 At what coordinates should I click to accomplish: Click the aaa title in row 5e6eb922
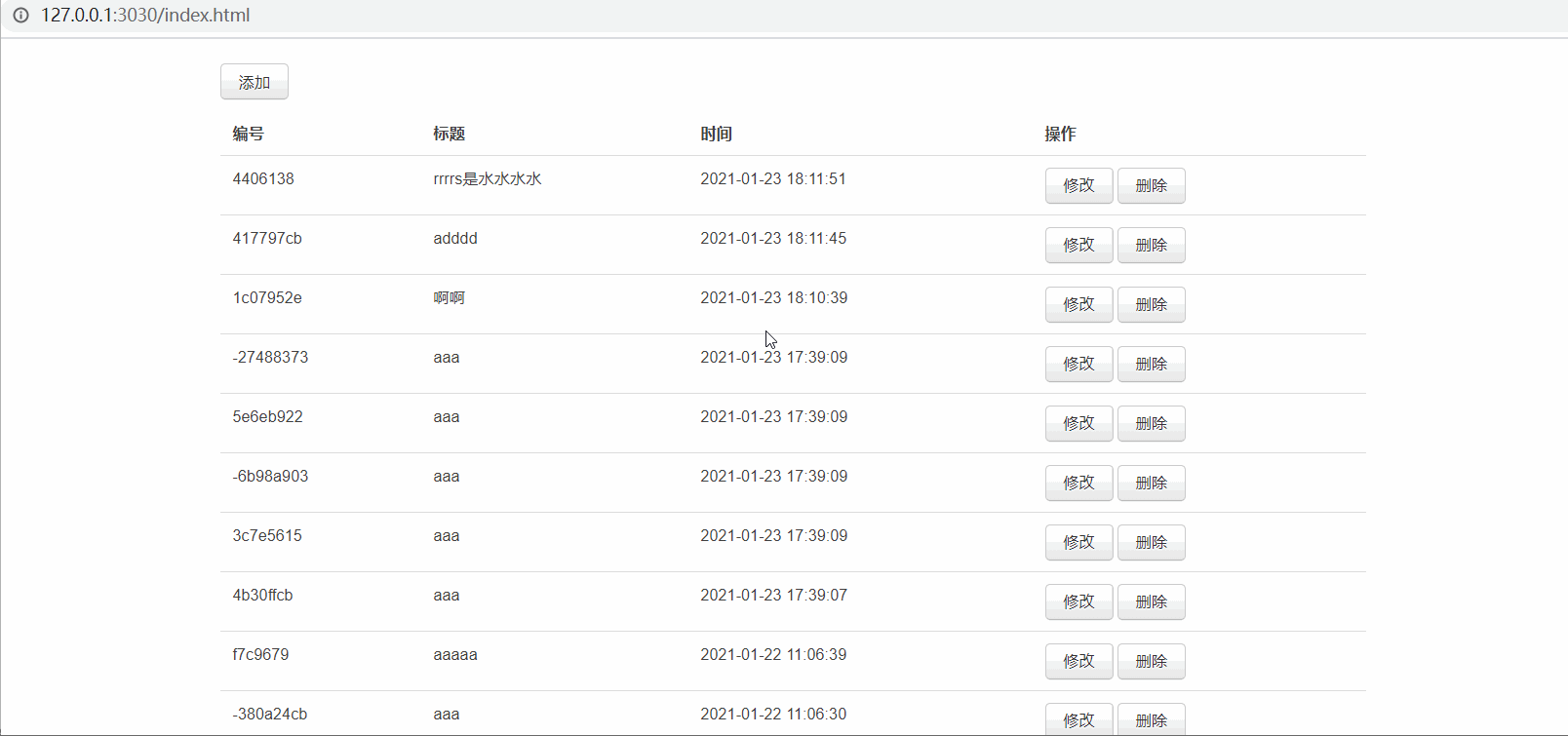(x=447, y=417)
